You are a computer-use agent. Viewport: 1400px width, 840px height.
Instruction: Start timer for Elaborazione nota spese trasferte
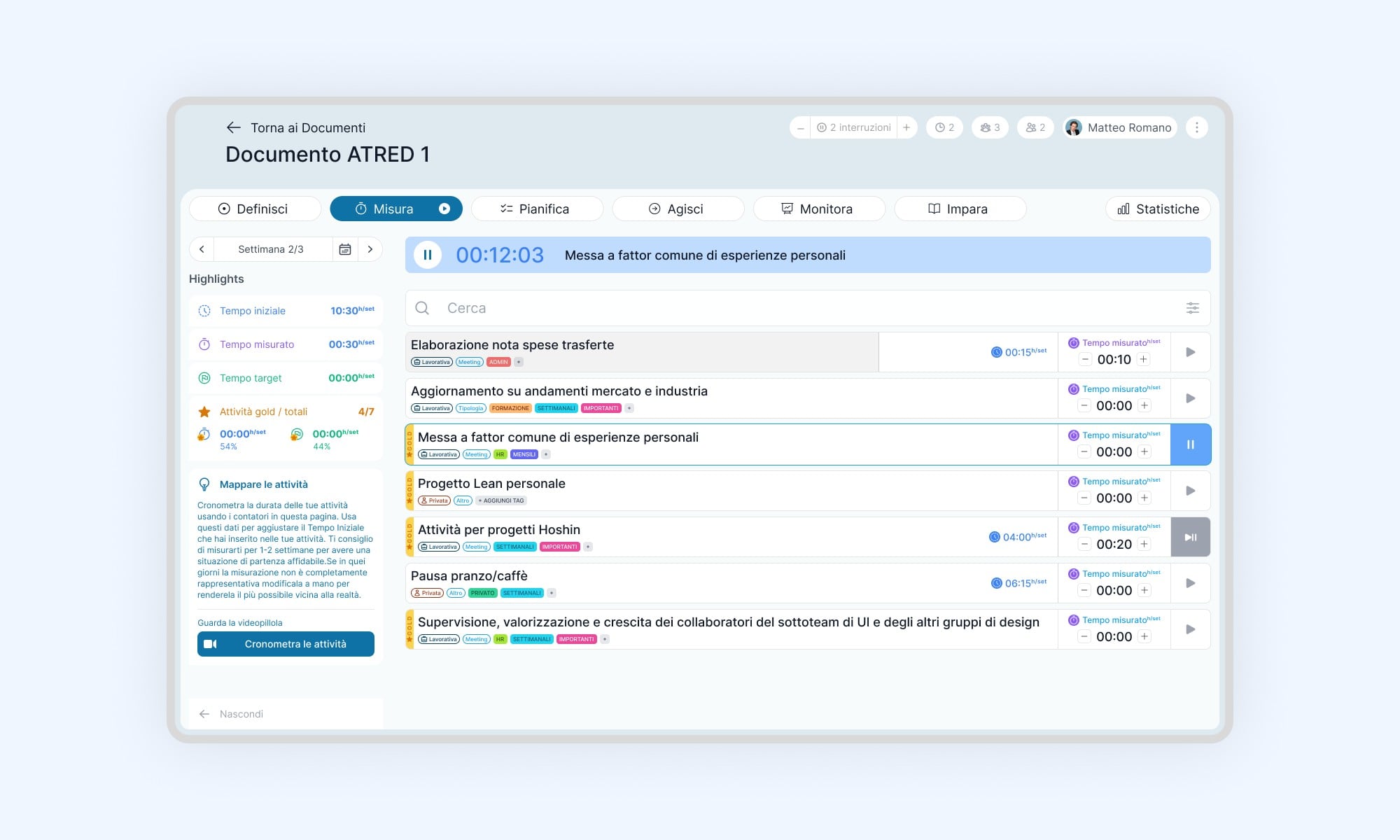point(1190,352)
